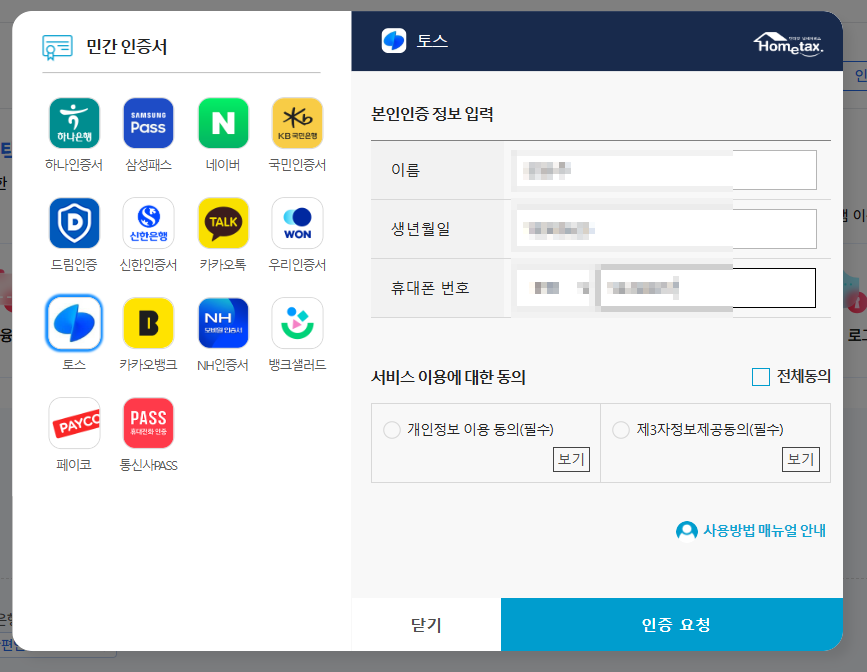Screen dimensions: 867x672
Task: Select the Dream certificate (드림인증) icon
Action: [74, 223]
